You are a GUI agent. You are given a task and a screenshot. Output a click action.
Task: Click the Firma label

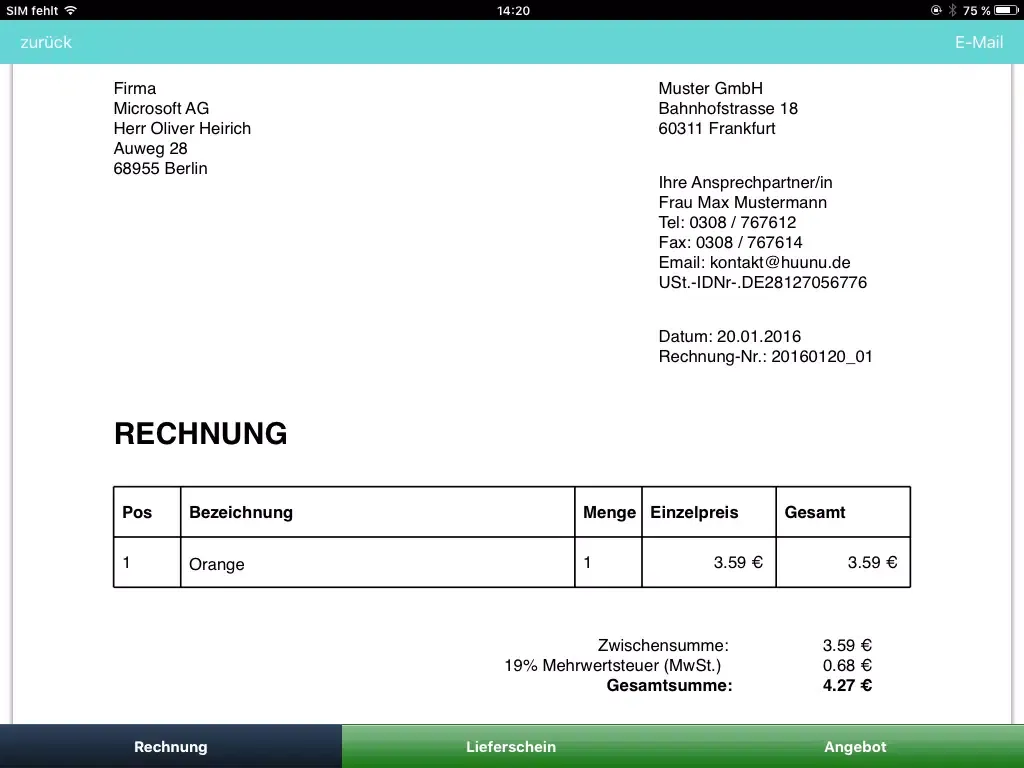pyautogui.click(x=135, y=88)
